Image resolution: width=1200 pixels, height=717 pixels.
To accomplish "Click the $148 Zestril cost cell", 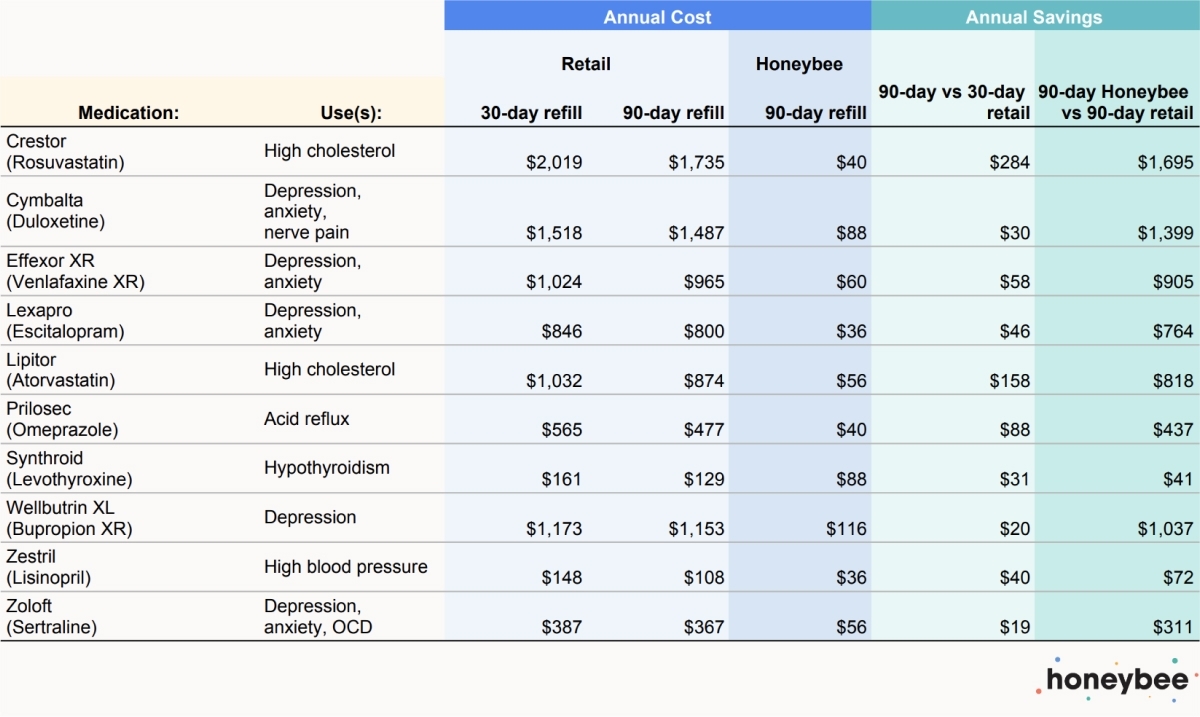I will pos(560,578).
